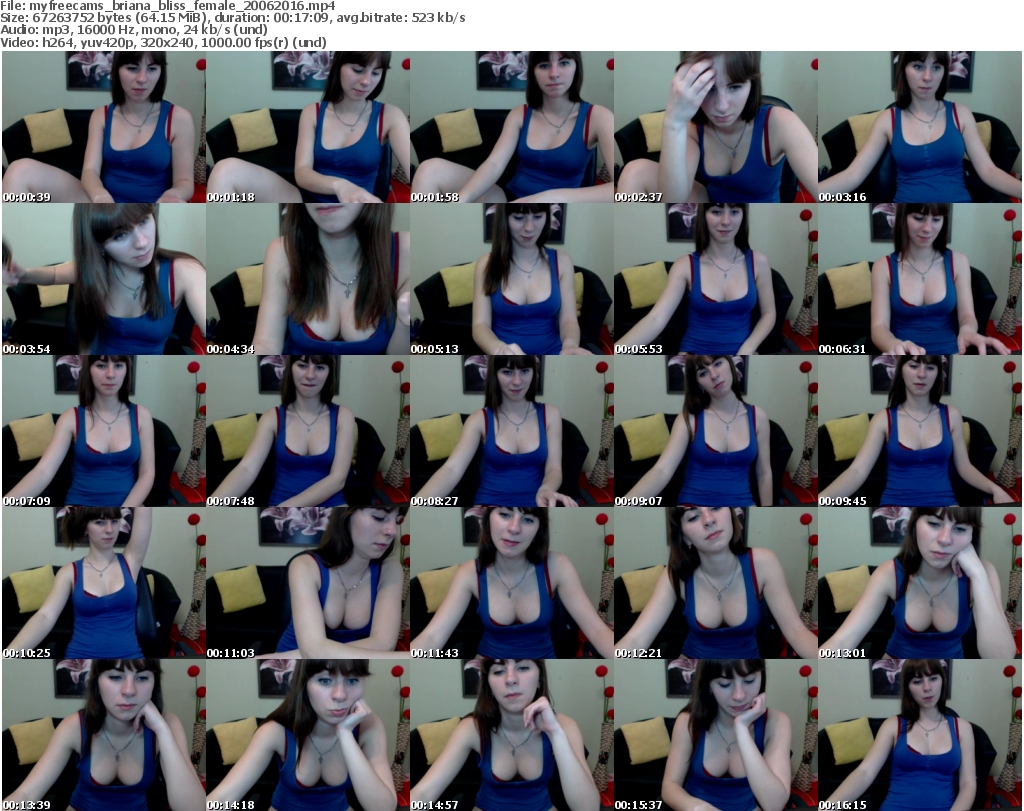Select the thumbnail frame at 00:13:01
Image resolution: width=1024 pixels, height=811 pixels.
point(920,583)
